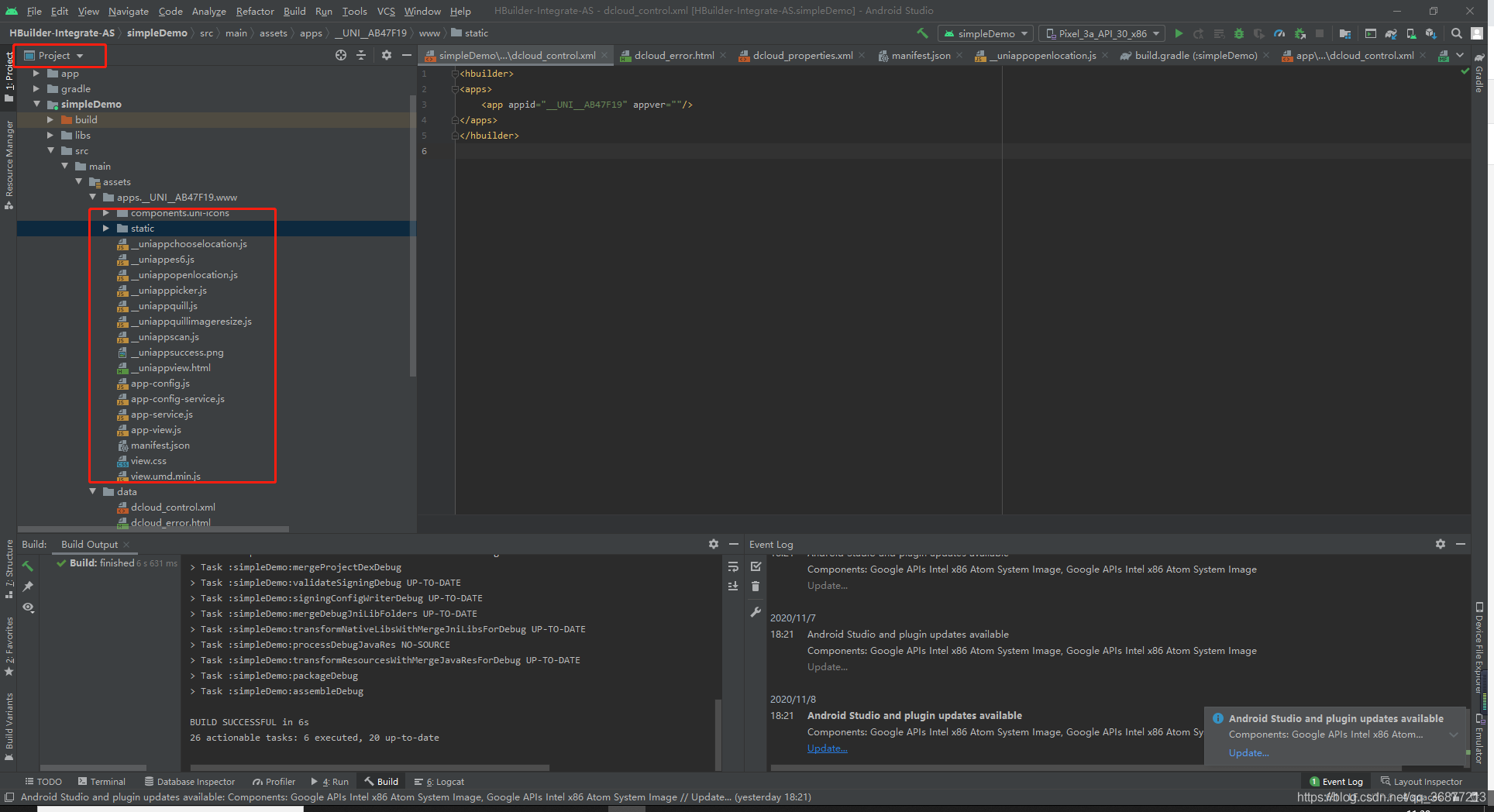1494x812 pixels.
Task: Close the Build Output tab
Action: click(126, 545)
